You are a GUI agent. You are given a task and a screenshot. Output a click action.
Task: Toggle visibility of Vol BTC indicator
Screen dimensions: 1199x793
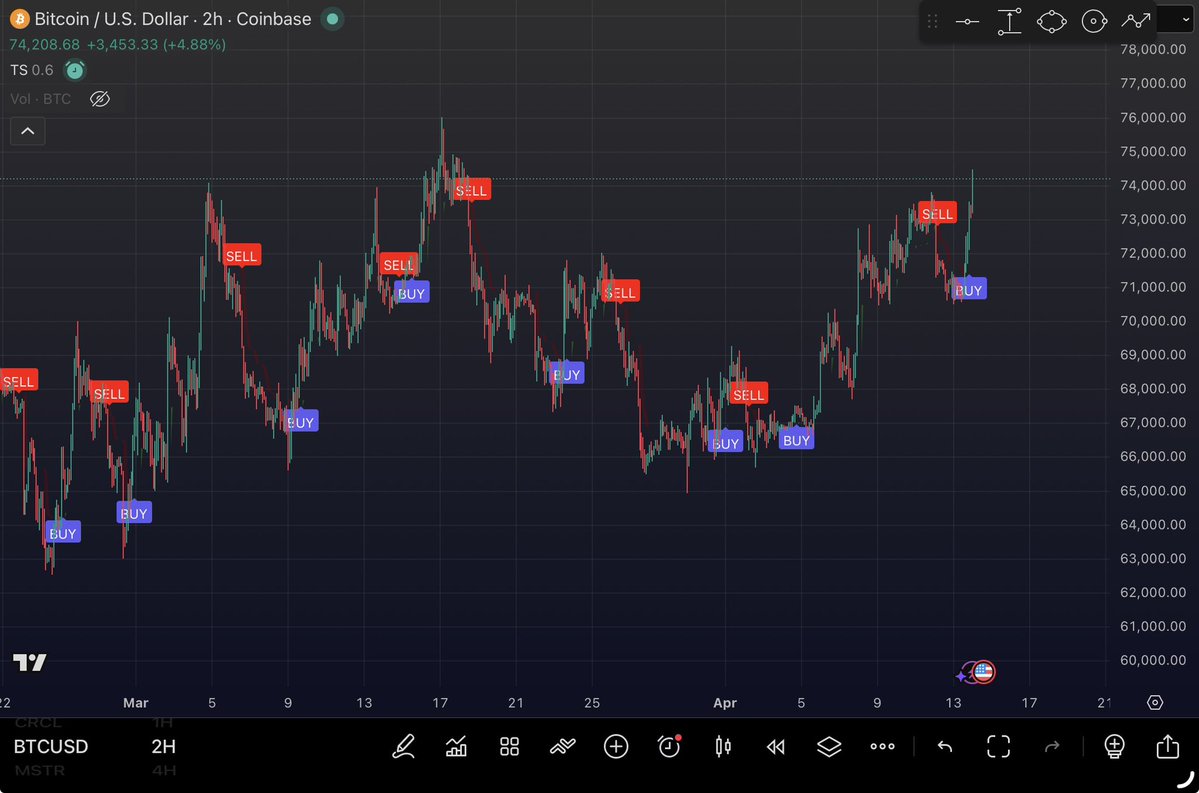point(99,99)
